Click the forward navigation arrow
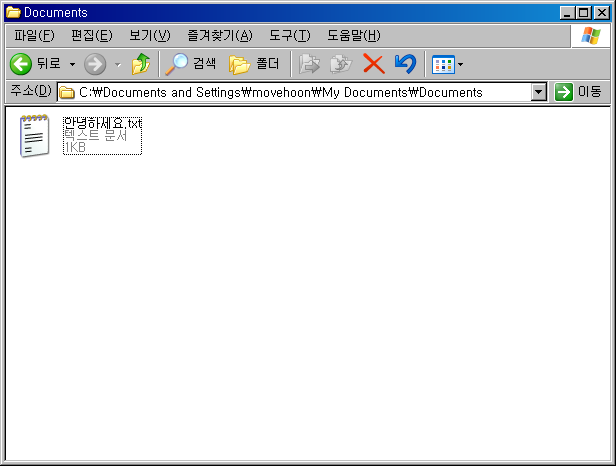Screen dimensions: 616x466 [x=95, y=64]
